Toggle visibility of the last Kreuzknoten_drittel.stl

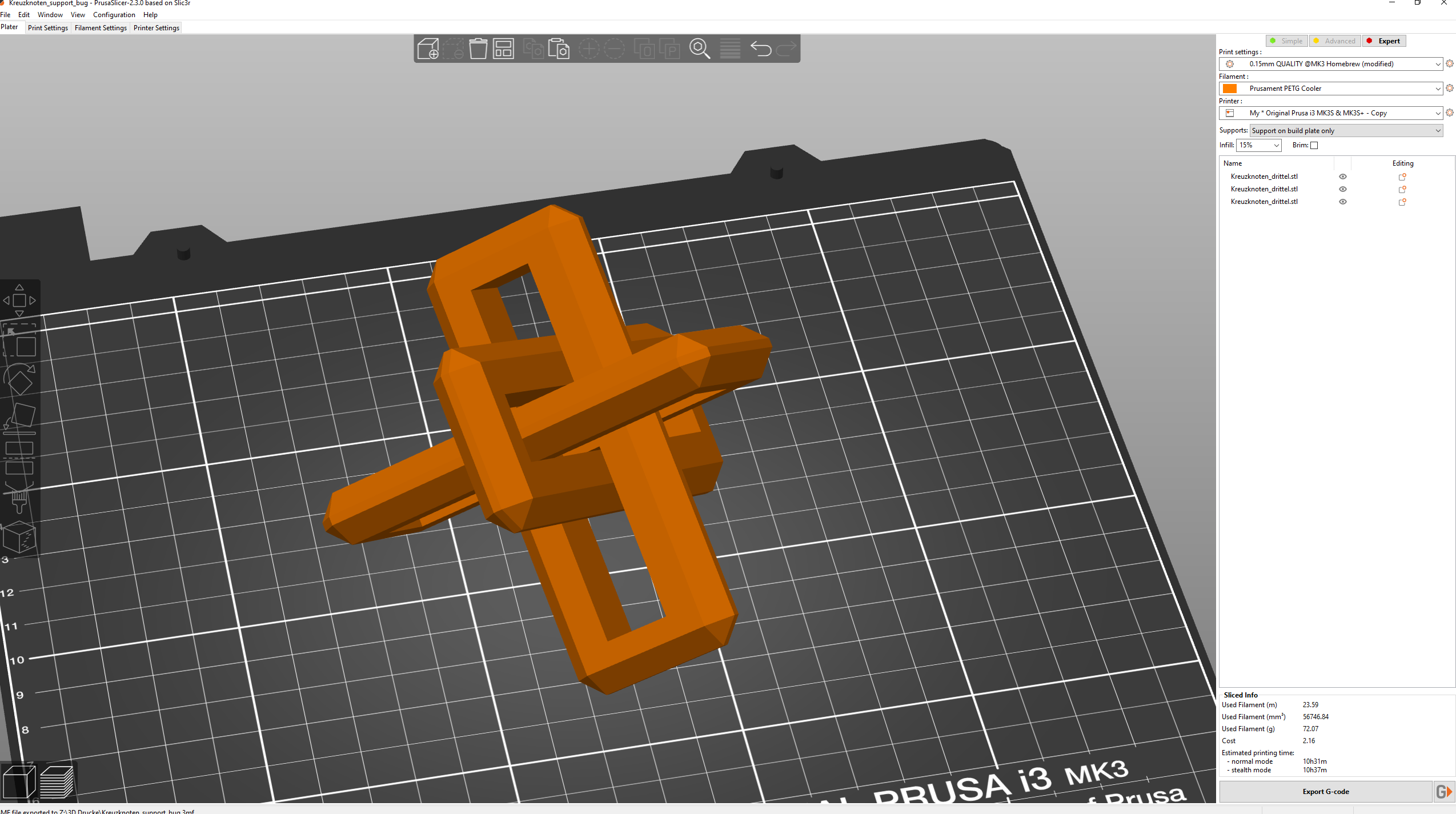pos(1342,202)
